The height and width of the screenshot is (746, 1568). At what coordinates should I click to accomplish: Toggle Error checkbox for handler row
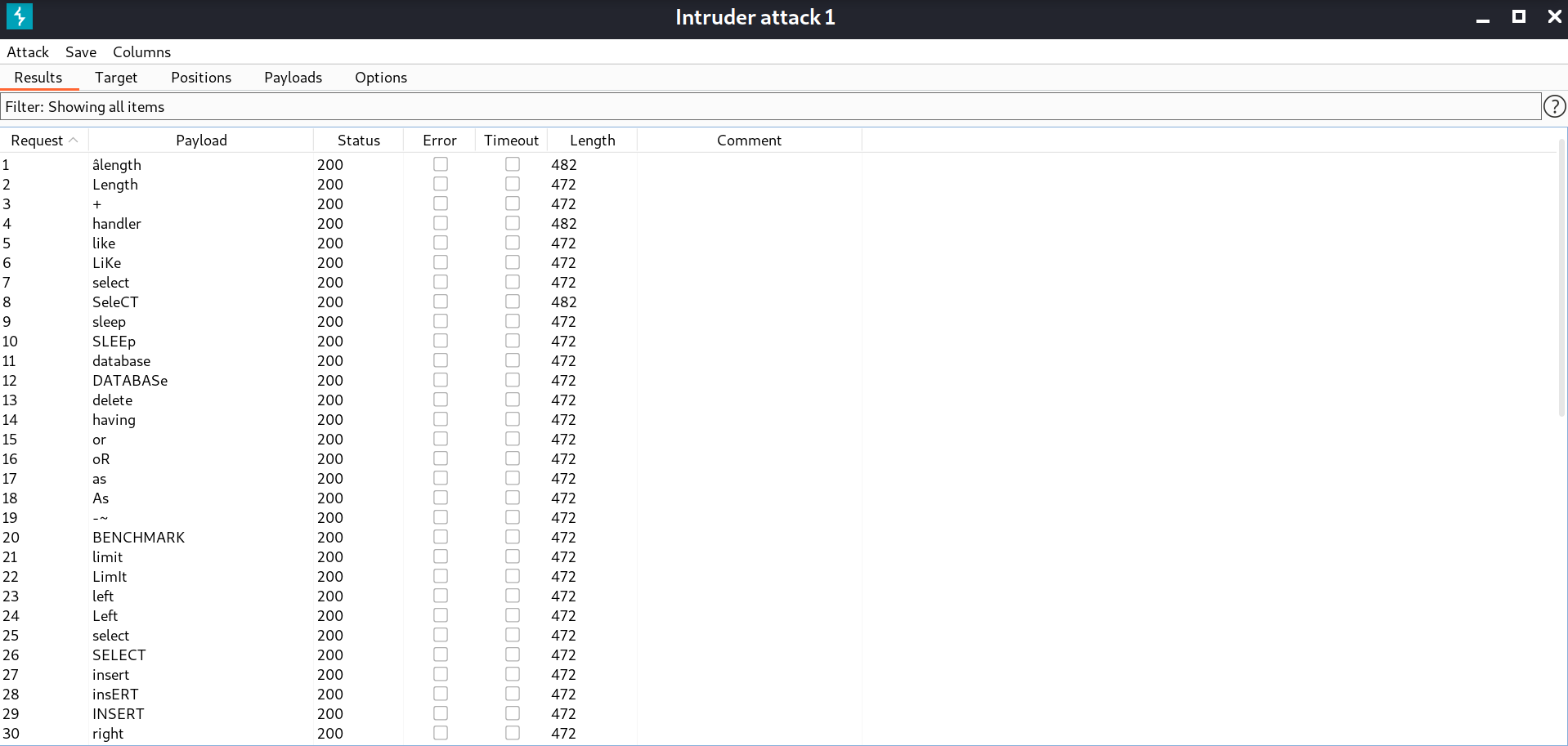[x=441, y=223]
